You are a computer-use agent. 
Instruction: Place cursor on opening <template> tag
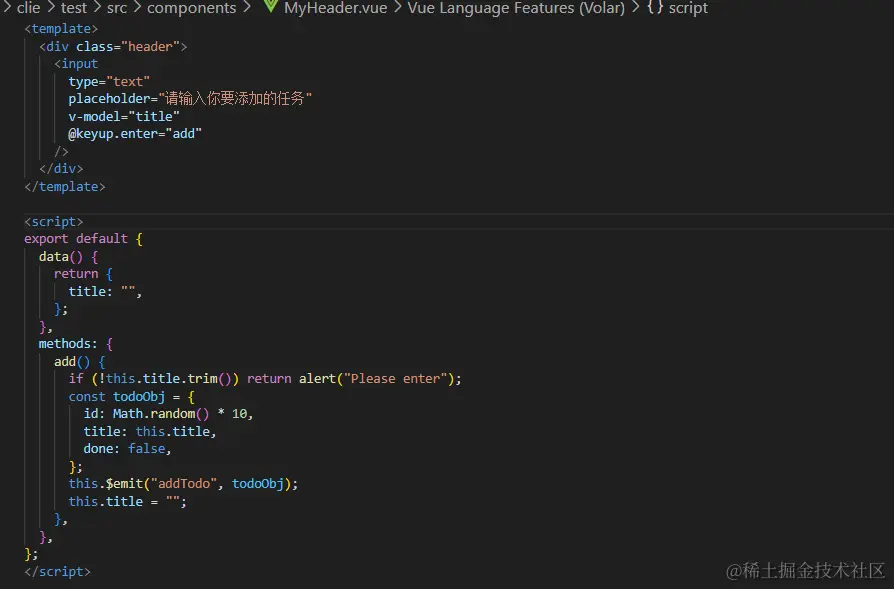(x=61, y=29)
